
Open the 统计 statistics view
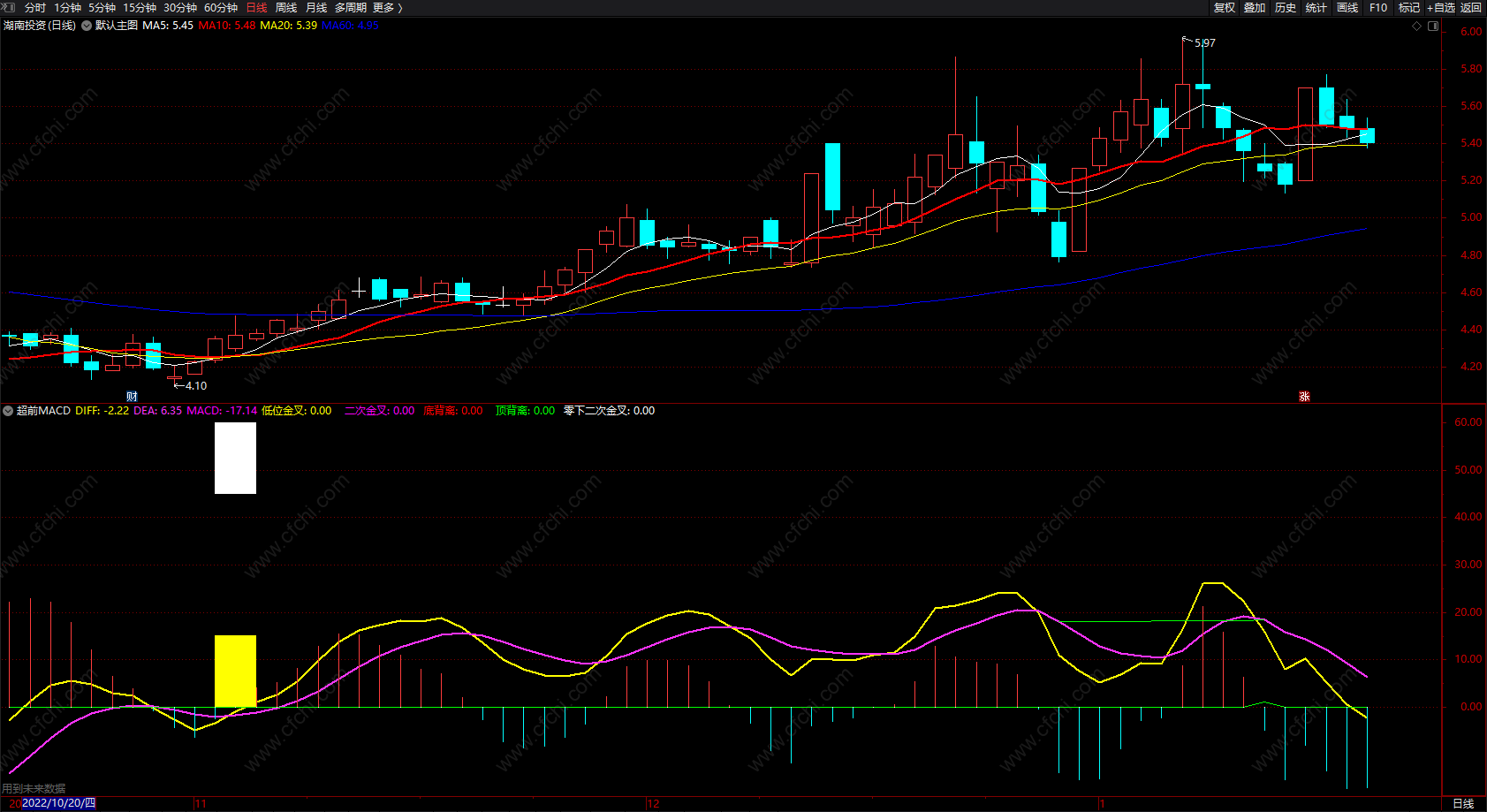click(x=1316, y=8)
